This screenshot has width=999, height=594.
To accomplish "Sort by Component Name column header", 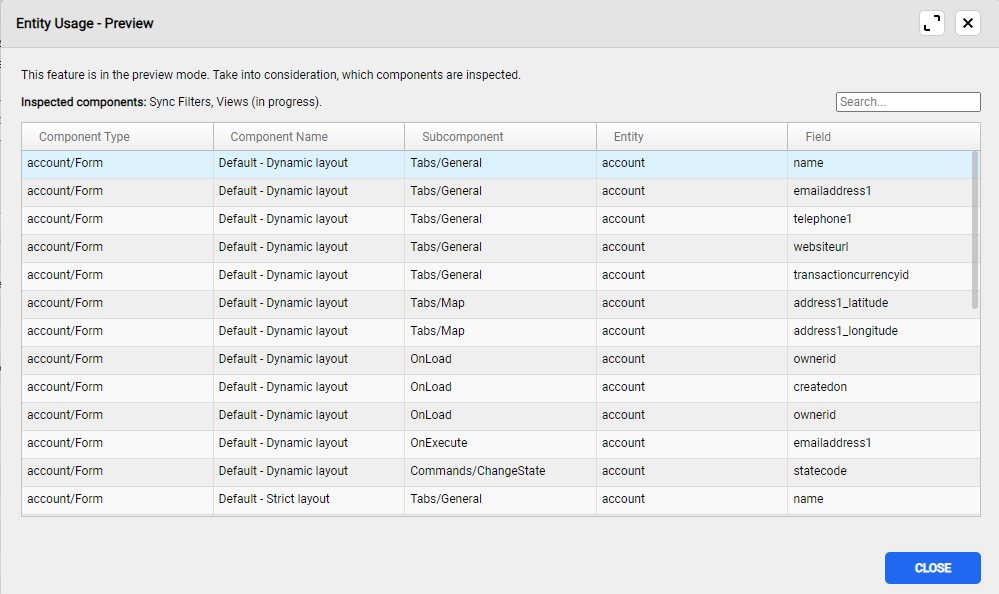I will (279, 137).
